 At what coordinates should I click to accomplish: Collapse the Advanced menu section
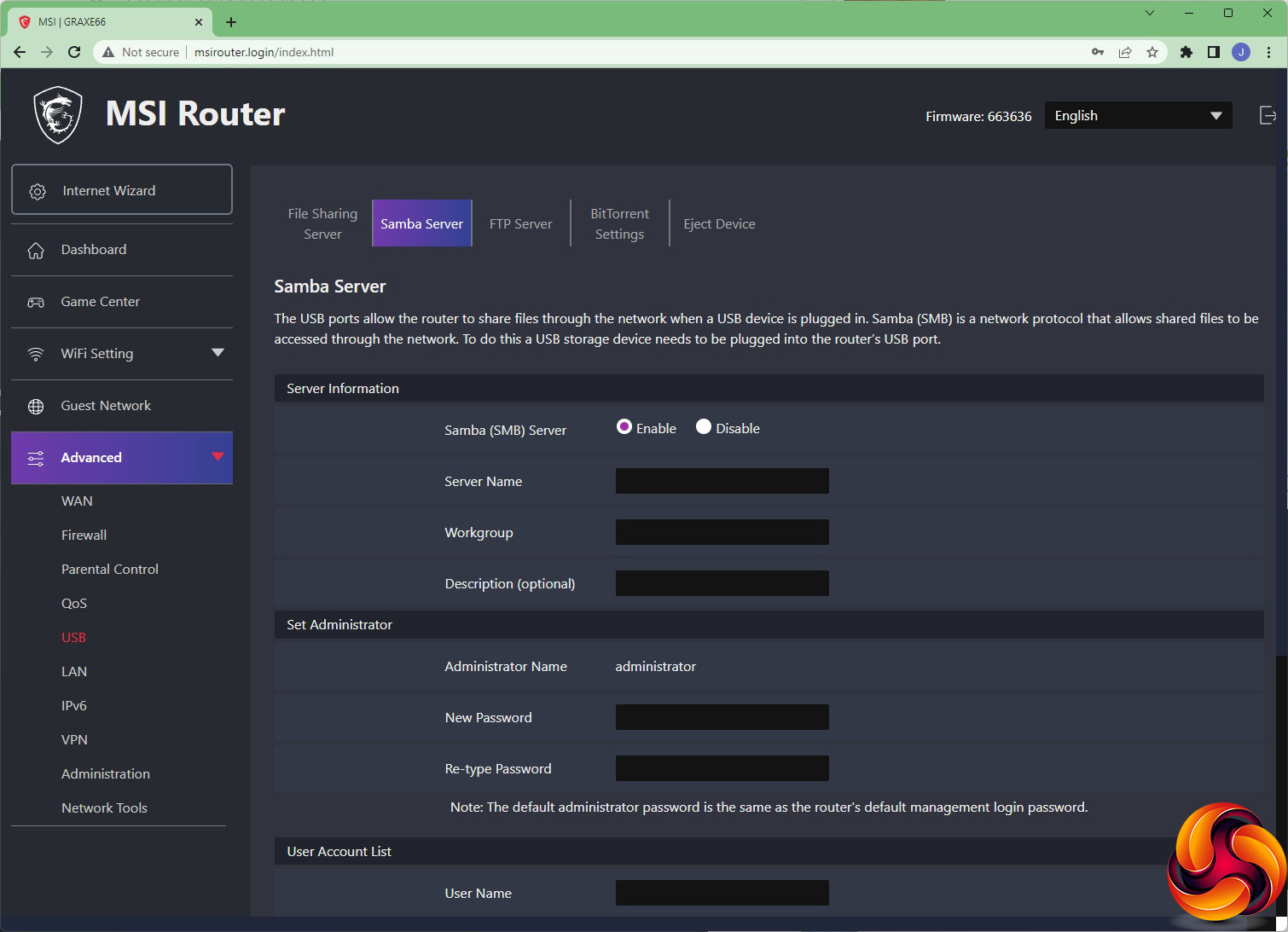point(218,457)
